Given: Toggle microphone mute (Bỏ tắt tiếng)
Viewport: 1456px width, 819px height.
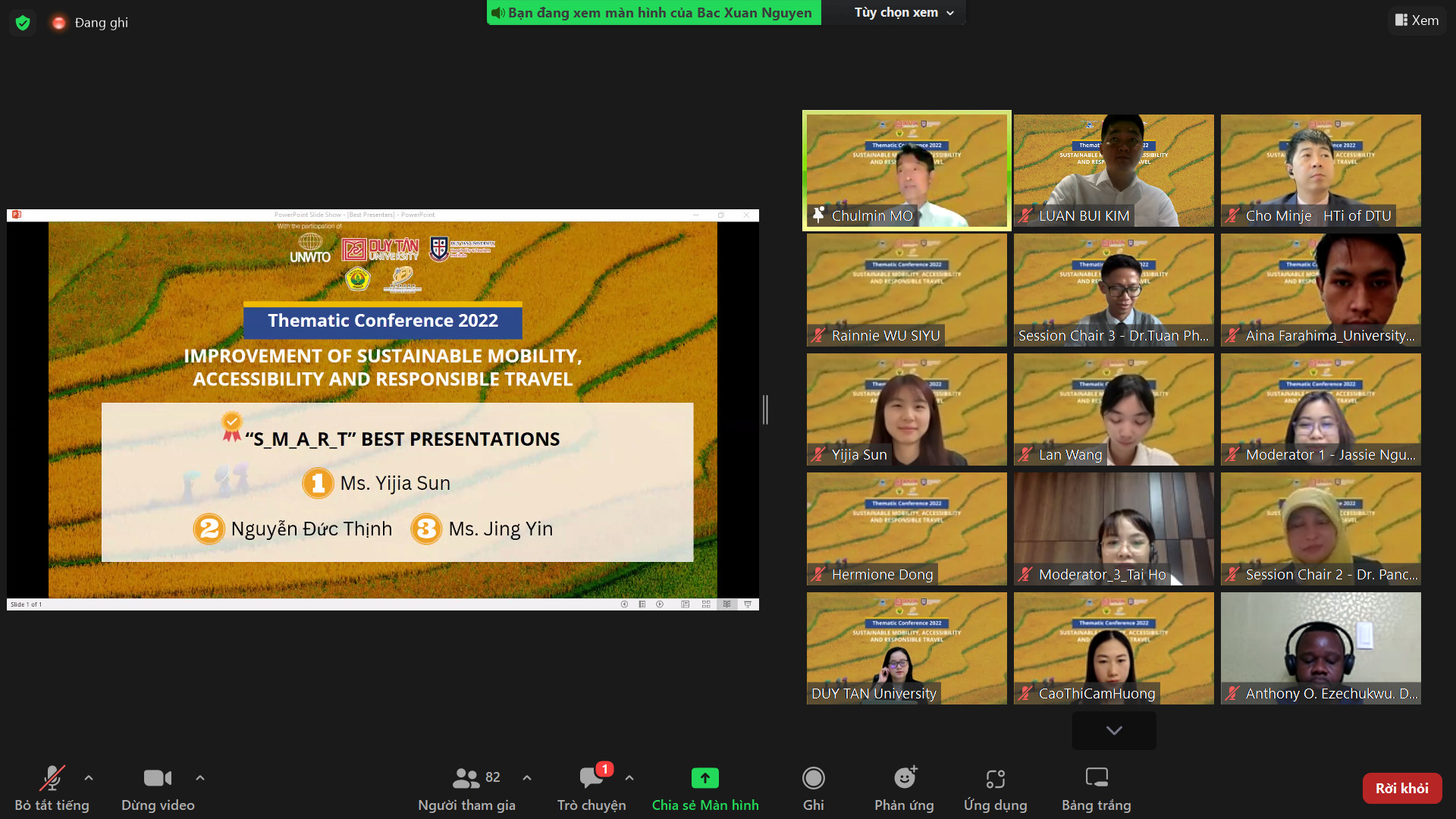Looking at the screenshot, I should click(52, 778).
